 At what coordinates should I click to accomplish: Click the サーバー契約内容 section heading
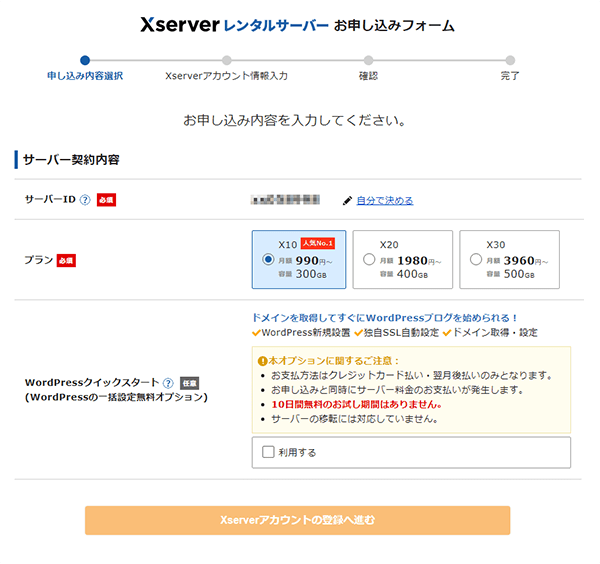pyautogui.click(x=71, y=160)
